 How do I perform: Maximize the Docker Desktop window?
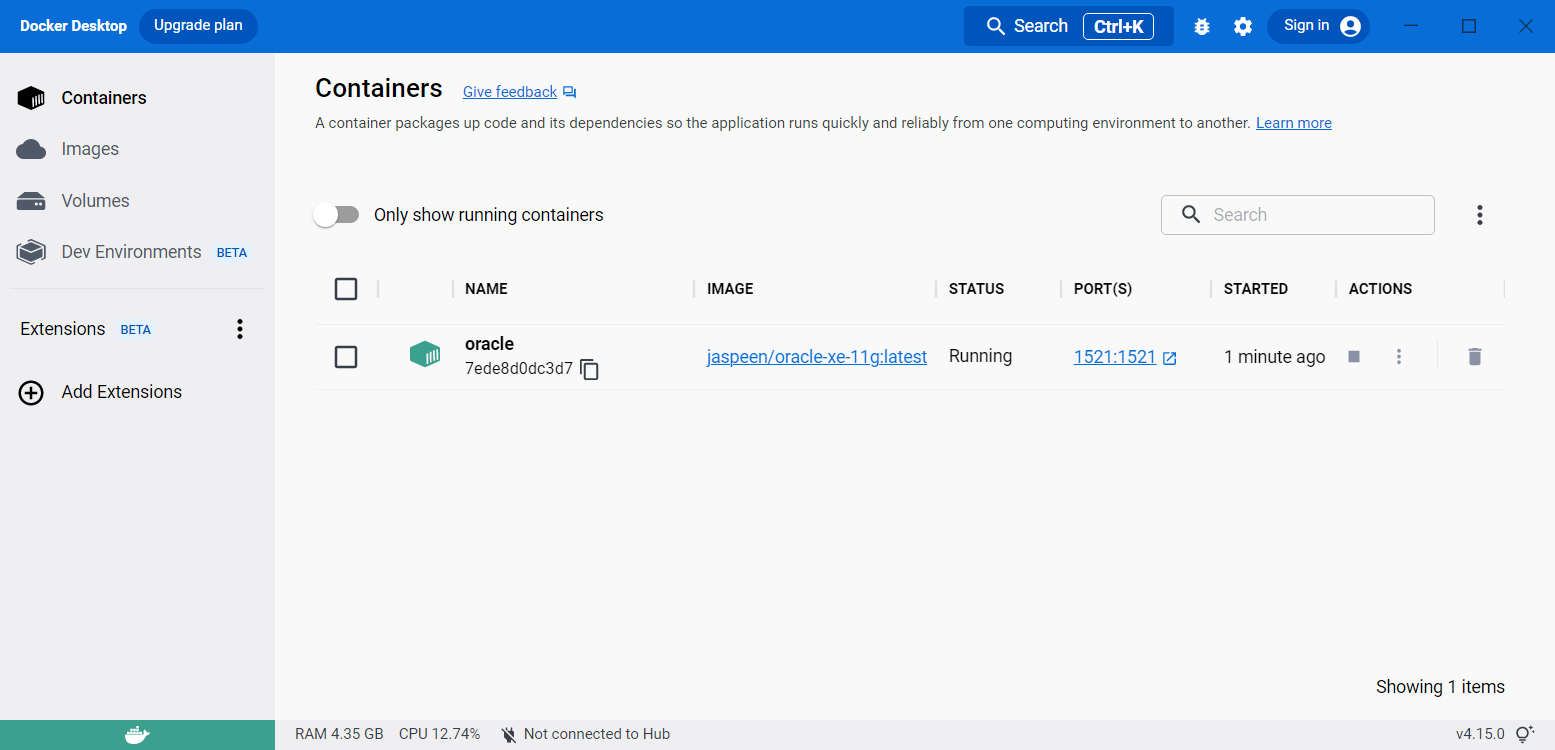point(1469,27)
